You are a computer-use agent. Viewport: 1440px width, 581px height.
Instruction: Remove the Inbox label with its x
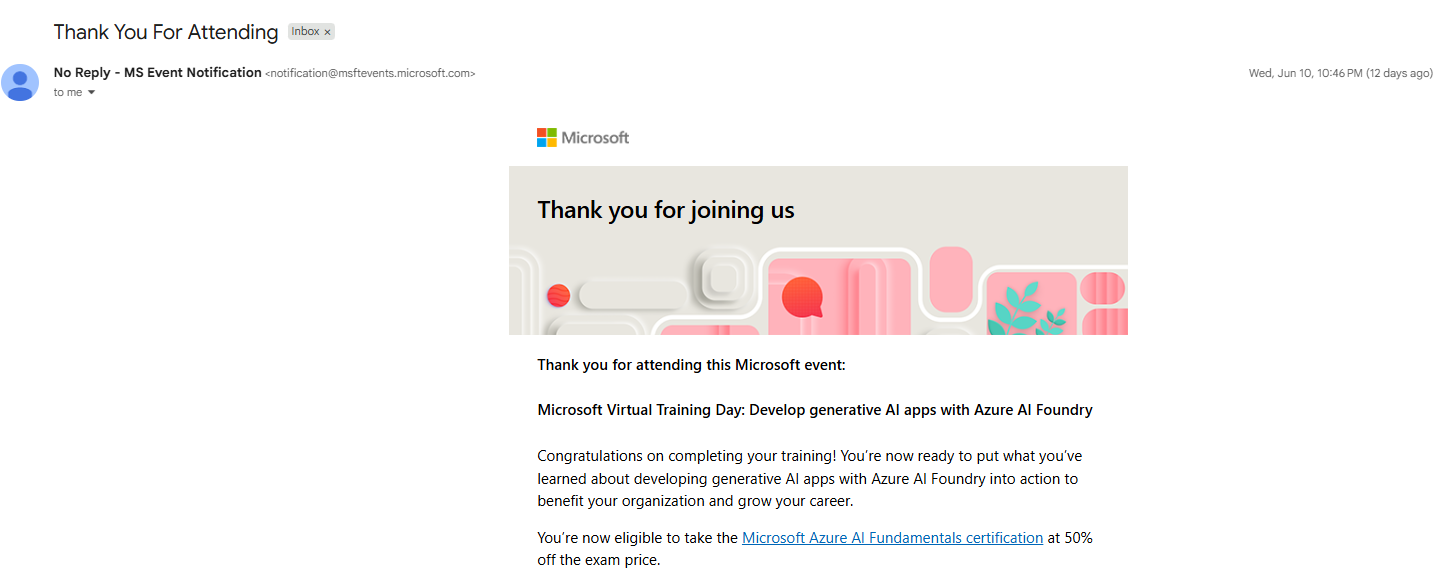pyautogui.click(x=327, y=32)
